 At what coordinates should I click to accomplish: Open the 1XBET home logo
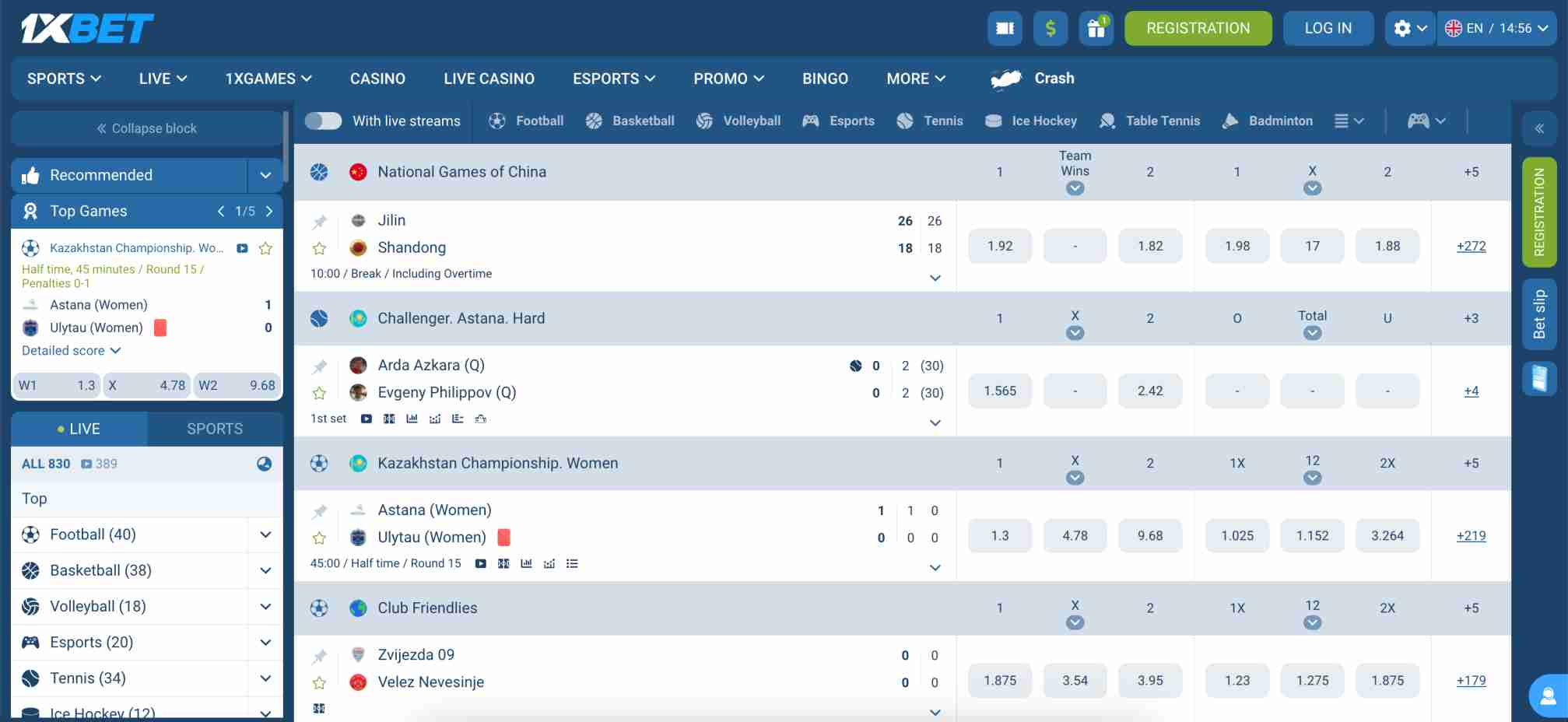coord(87,29)
